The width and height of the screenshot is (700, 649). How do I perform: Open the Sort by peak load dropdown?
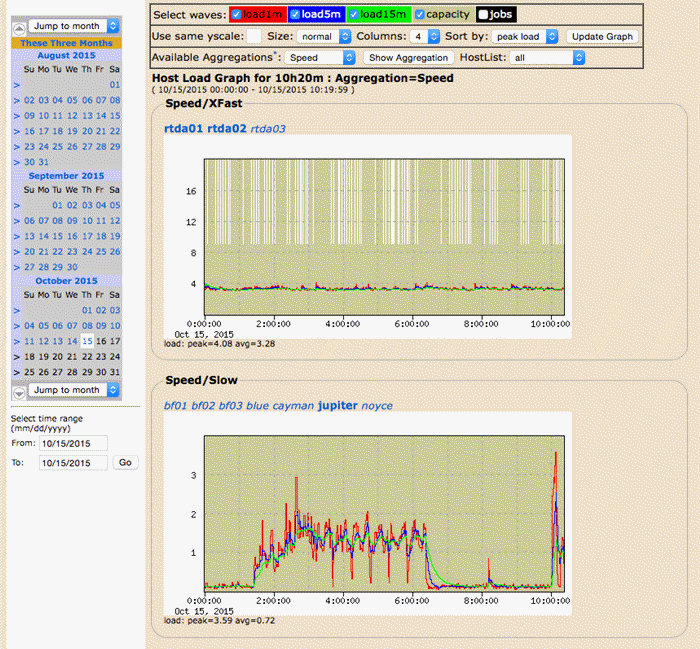point(524,36)
